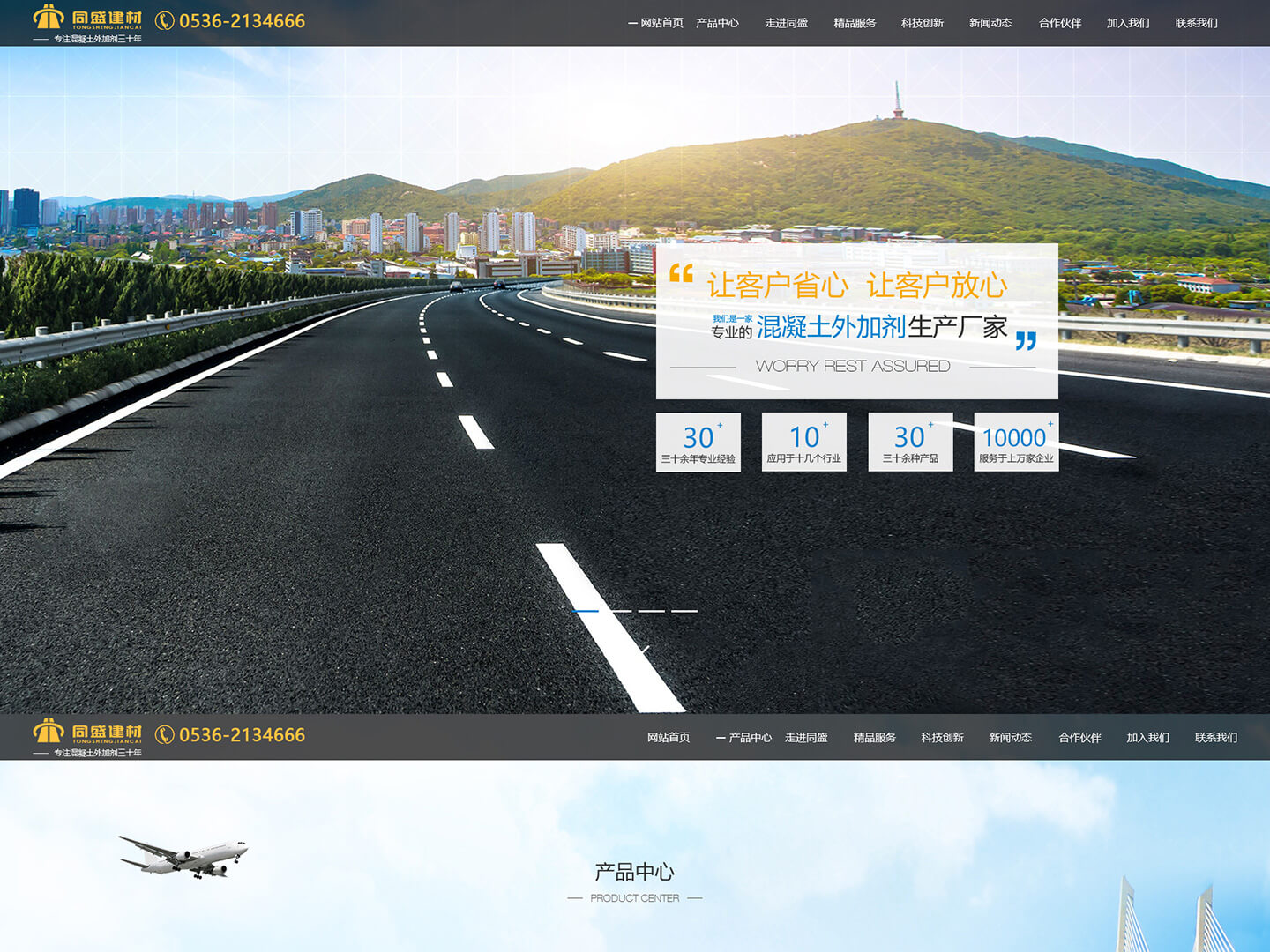Click the Tongsheng logo in the lower navigation bar

(86, 736)
